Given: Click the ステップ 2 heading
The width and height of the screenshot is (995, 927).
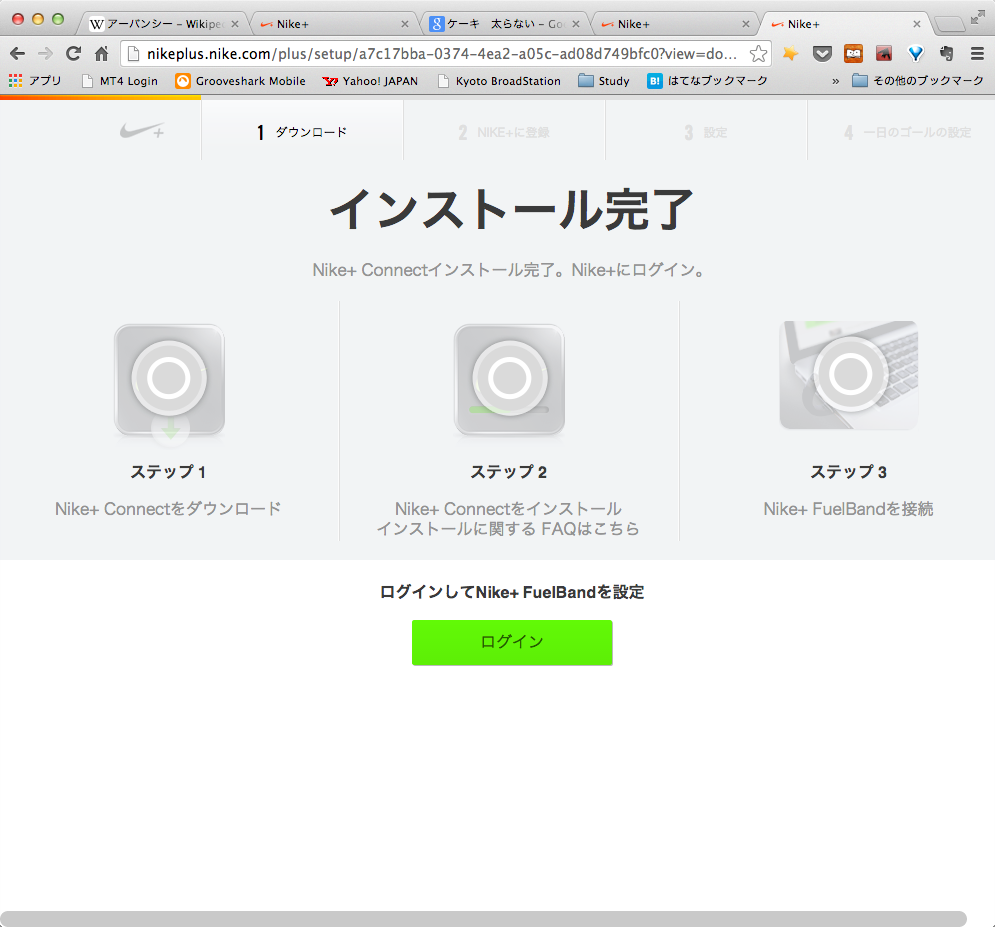Looking at the screenshot, I should [508, 471].
